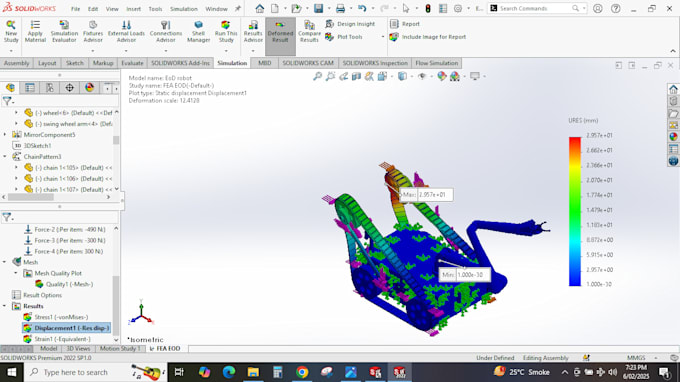Click Run This Study

(x=226, y=32)
